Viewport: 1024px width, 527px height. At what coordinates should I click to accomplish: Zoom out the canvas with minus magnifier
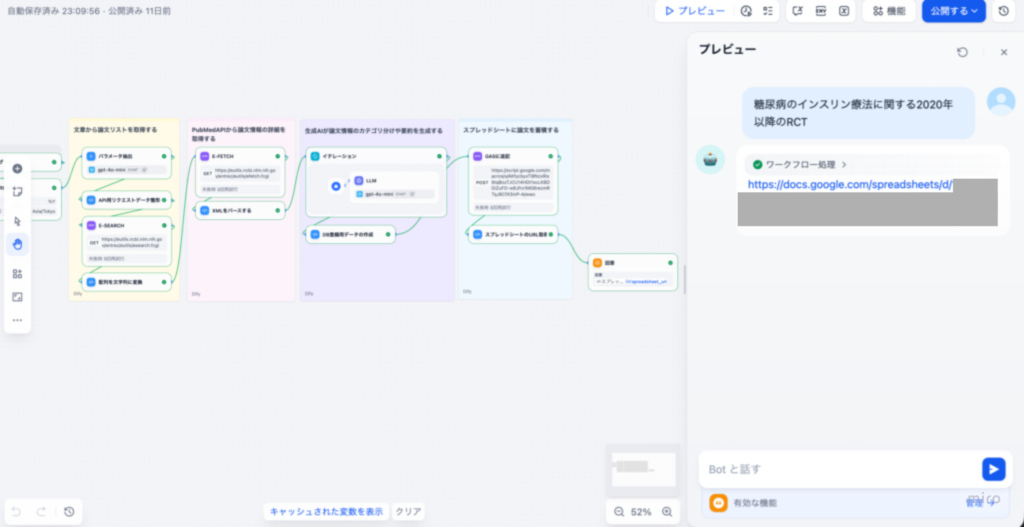pos(619,512)
